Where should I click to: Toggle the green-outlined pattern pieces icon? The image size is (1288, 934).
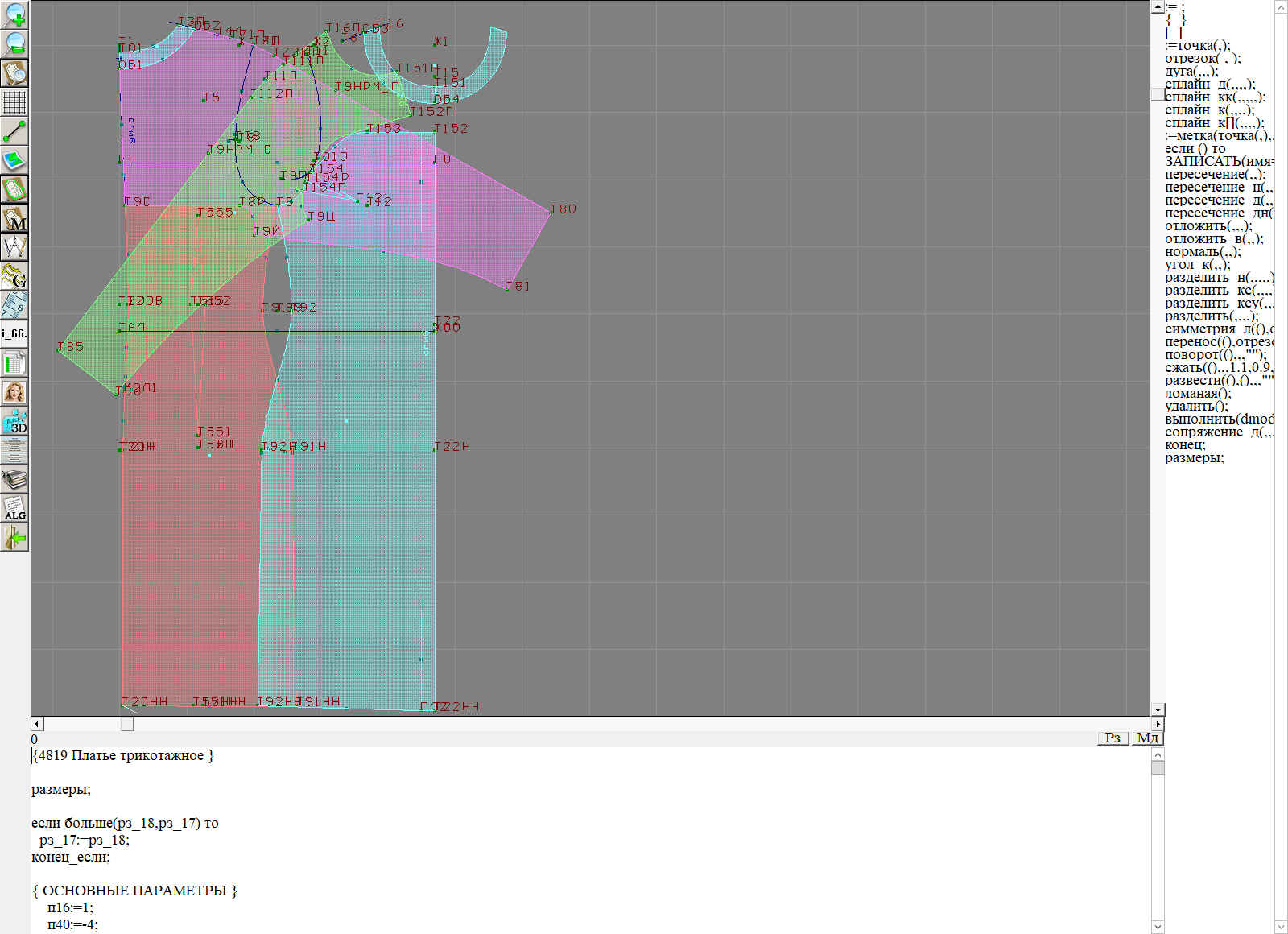pos(14,190)
